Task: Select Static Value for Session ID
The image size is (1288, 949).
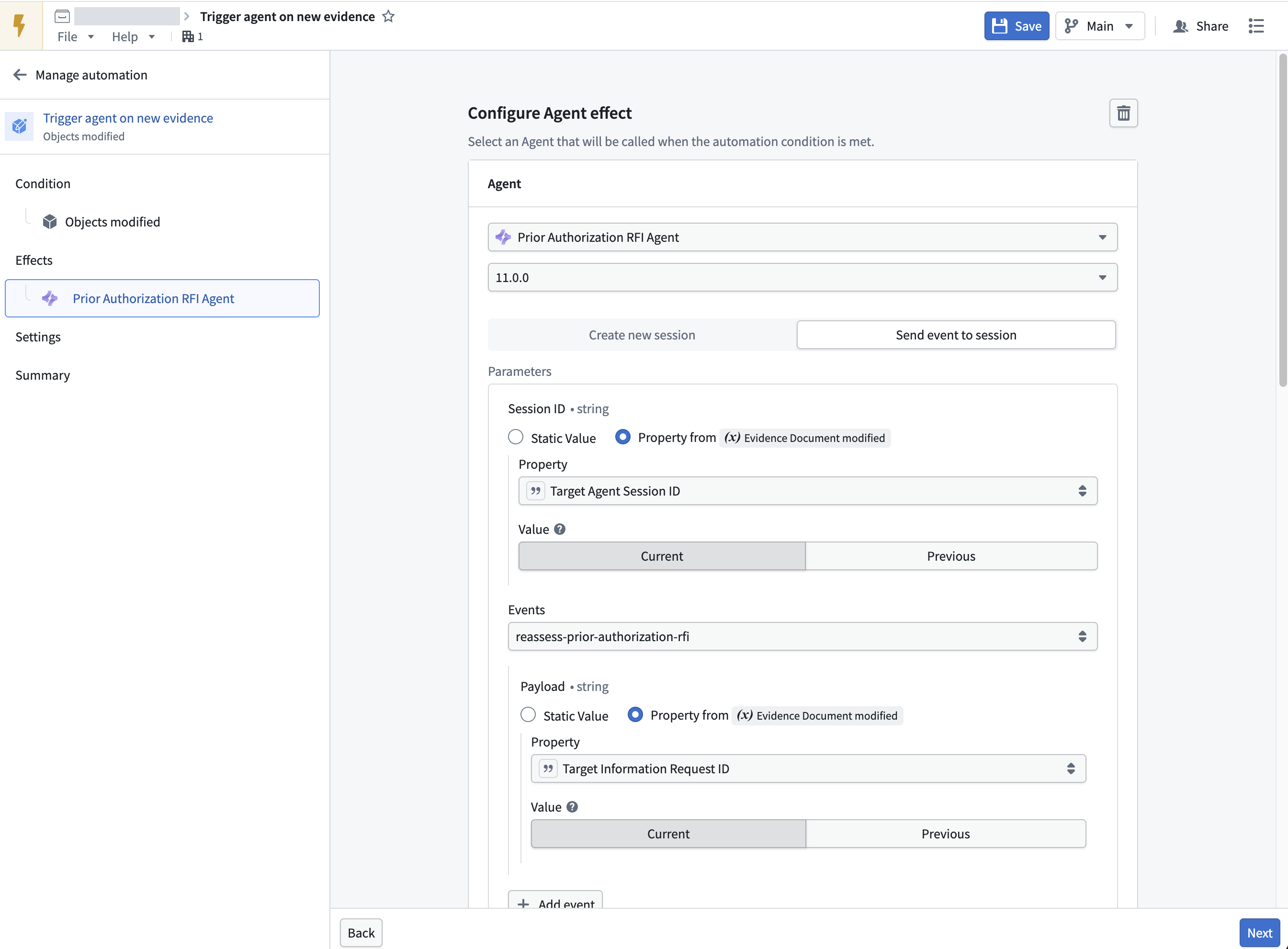Action: coord(515,437)
